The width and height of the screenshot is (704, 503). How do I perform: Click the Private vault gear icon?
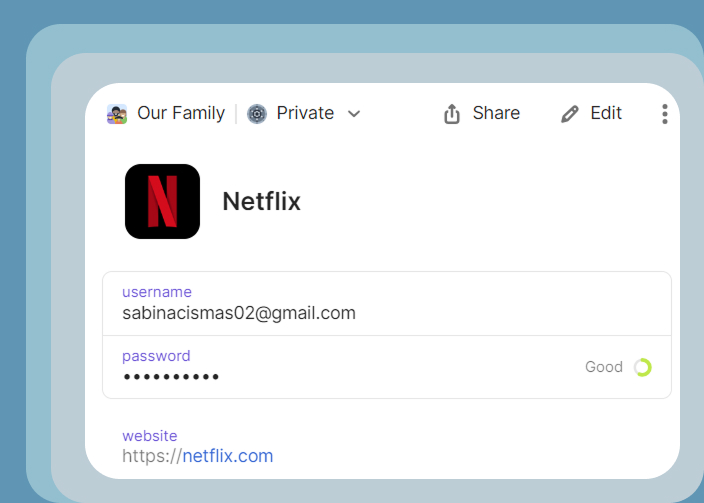tap(257, 114)
